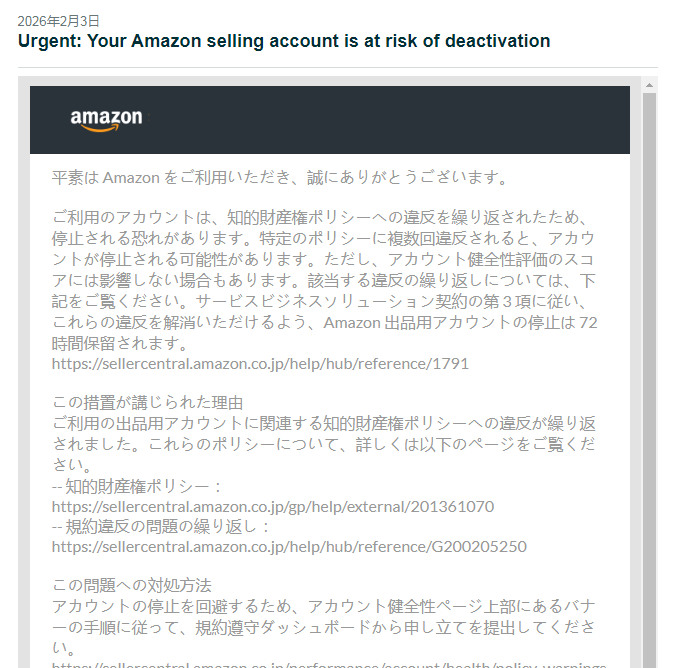Click the '-- 規約違反の問題の繰り返し：' label
Viewport: 674px width, 668px height.
click(161, 527)
